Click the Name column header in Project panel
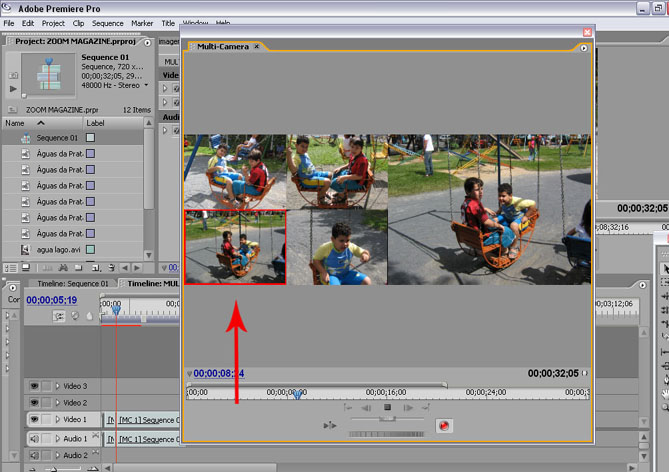This screenshot has width=669, height=472. 15,122
